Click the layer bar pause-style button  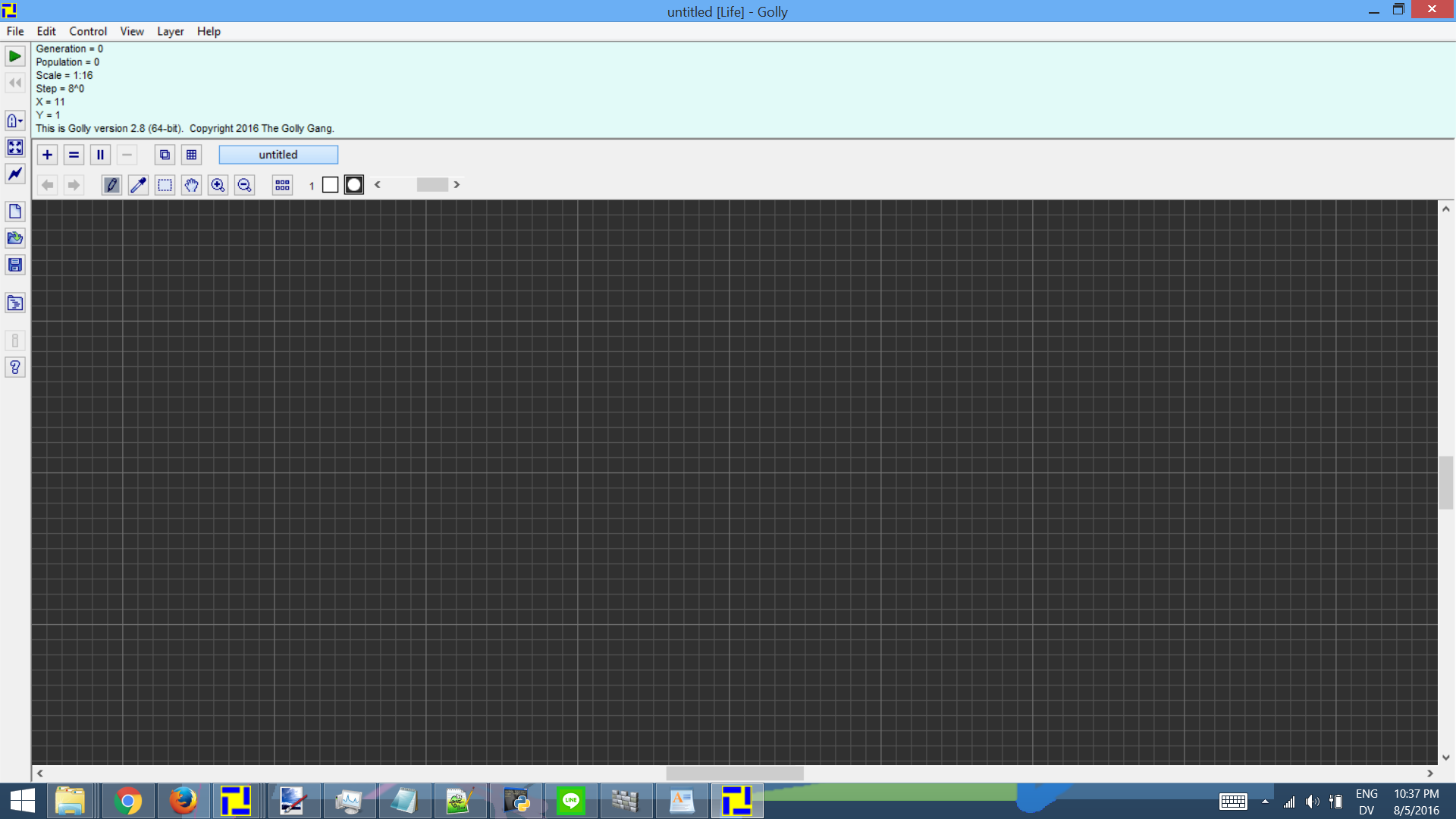(100, 155)
